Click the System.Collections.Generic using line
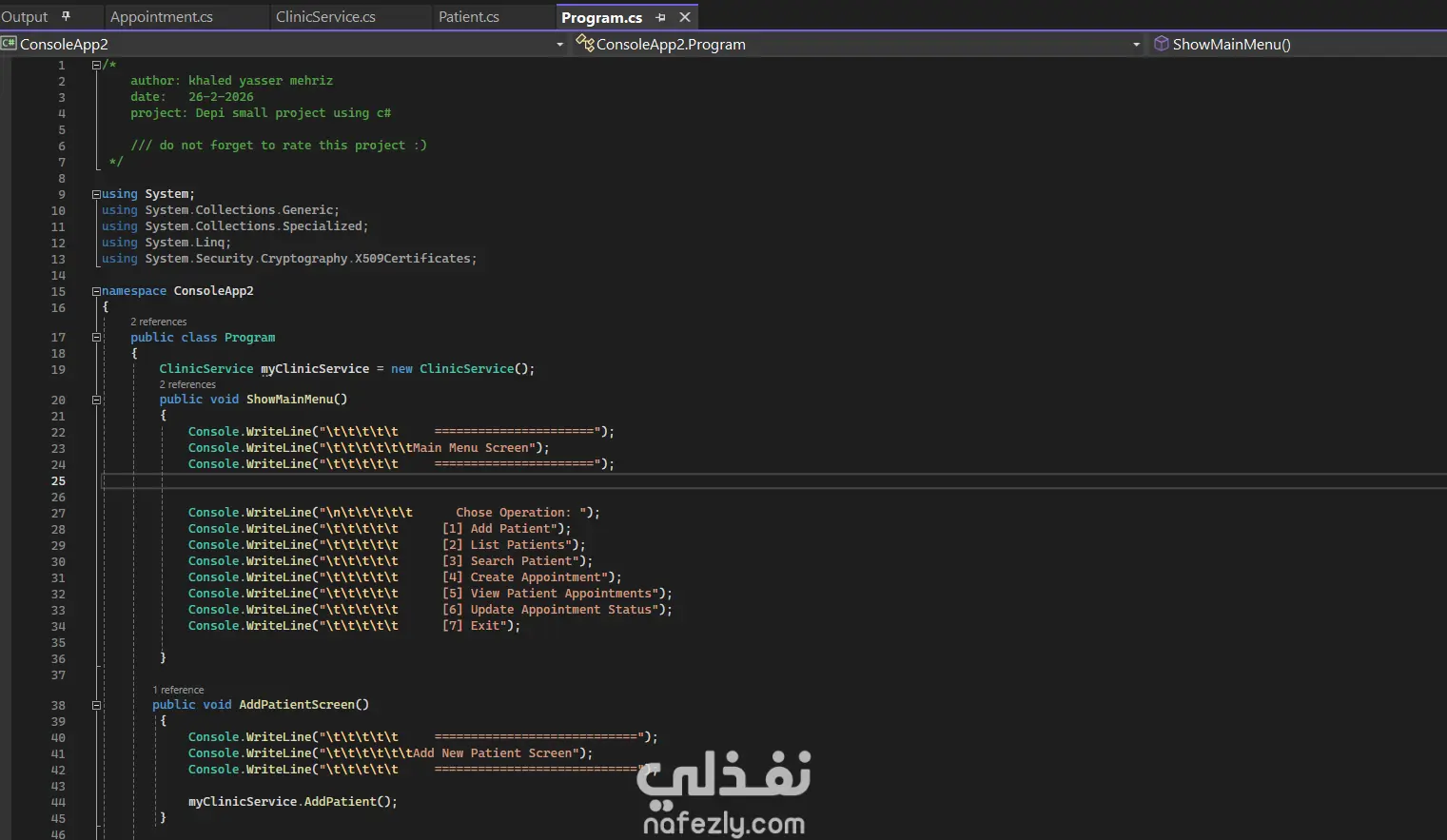This screenshot has height=840, width=1447. (x=221, y=210)
